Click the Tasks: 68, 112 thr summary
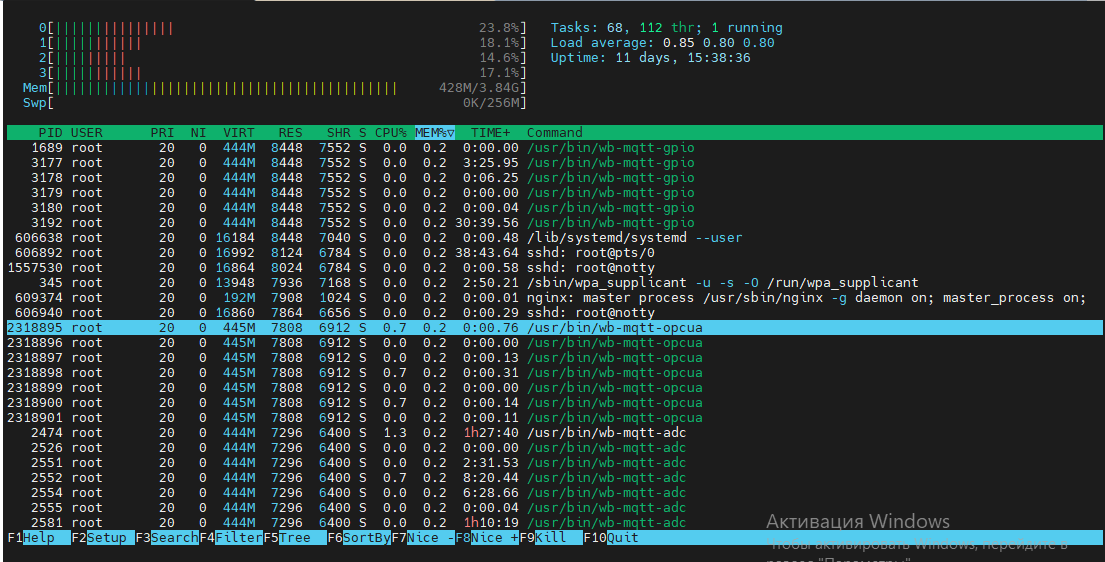This screenshot has height=562, width=1105. 666,28
